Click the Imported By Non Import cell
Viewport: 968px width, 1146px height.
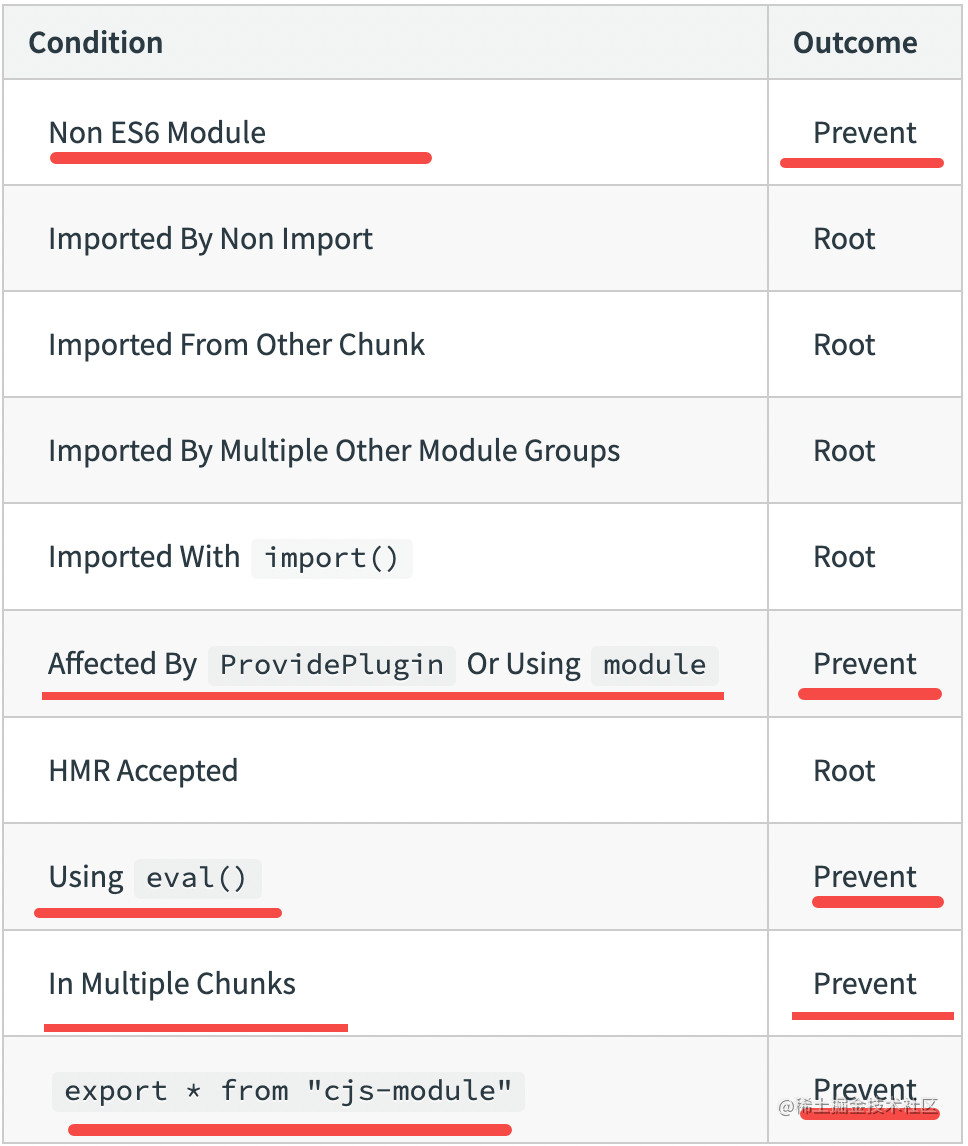pyautogui.click(x=210, y=239)
